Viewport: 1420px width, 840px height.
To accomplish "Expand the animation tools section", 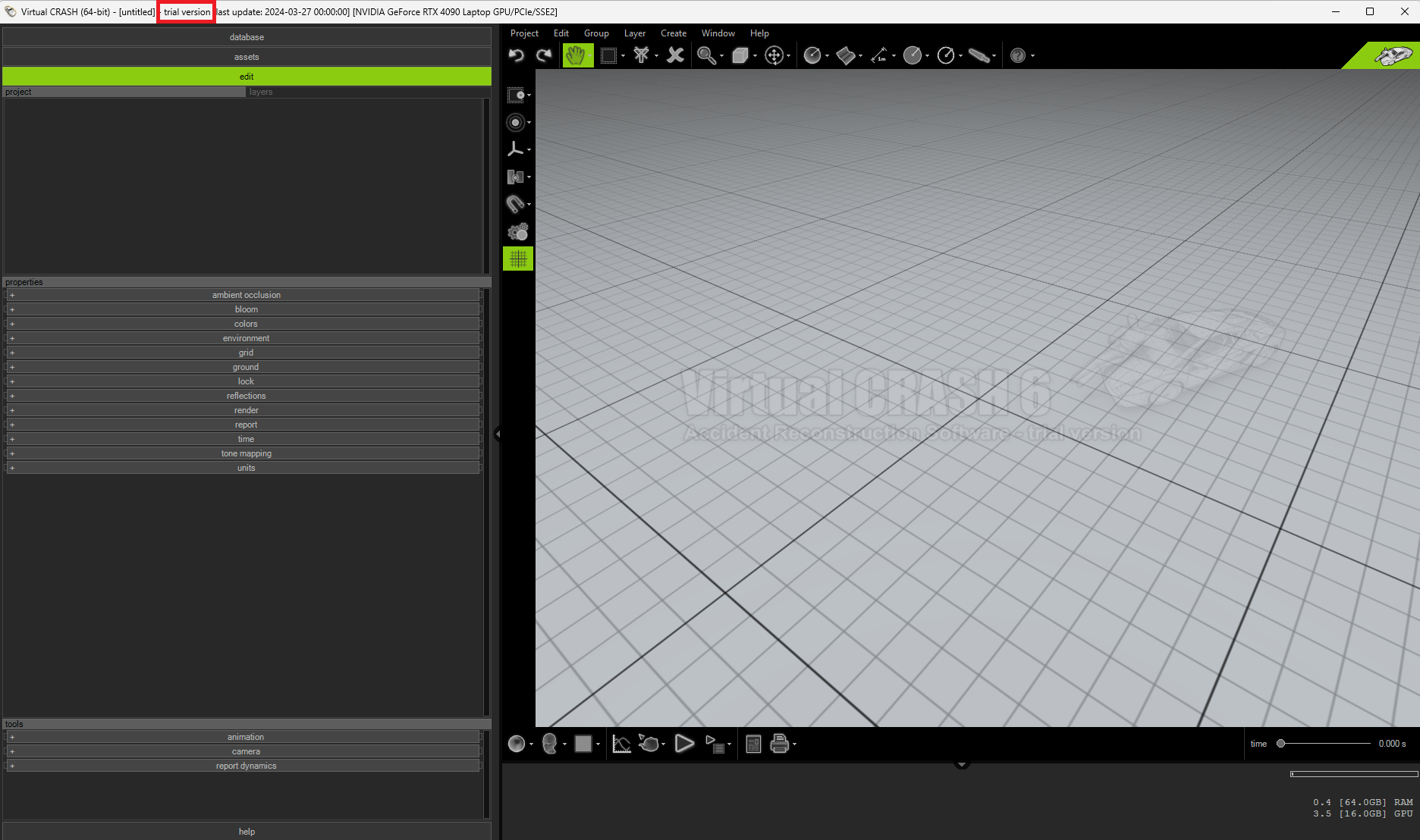I will pos(243,737).
